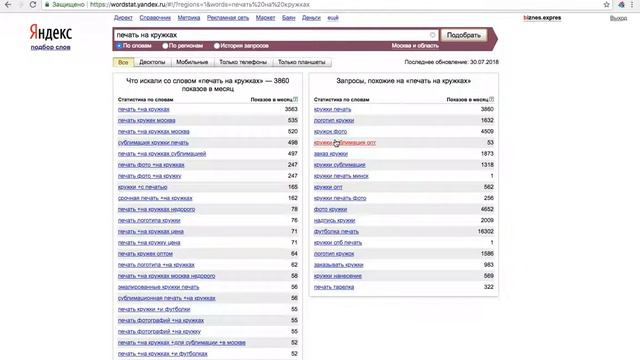
Task: Open the 'Справочник' top menu link
Action: click(x=155, y=18)
